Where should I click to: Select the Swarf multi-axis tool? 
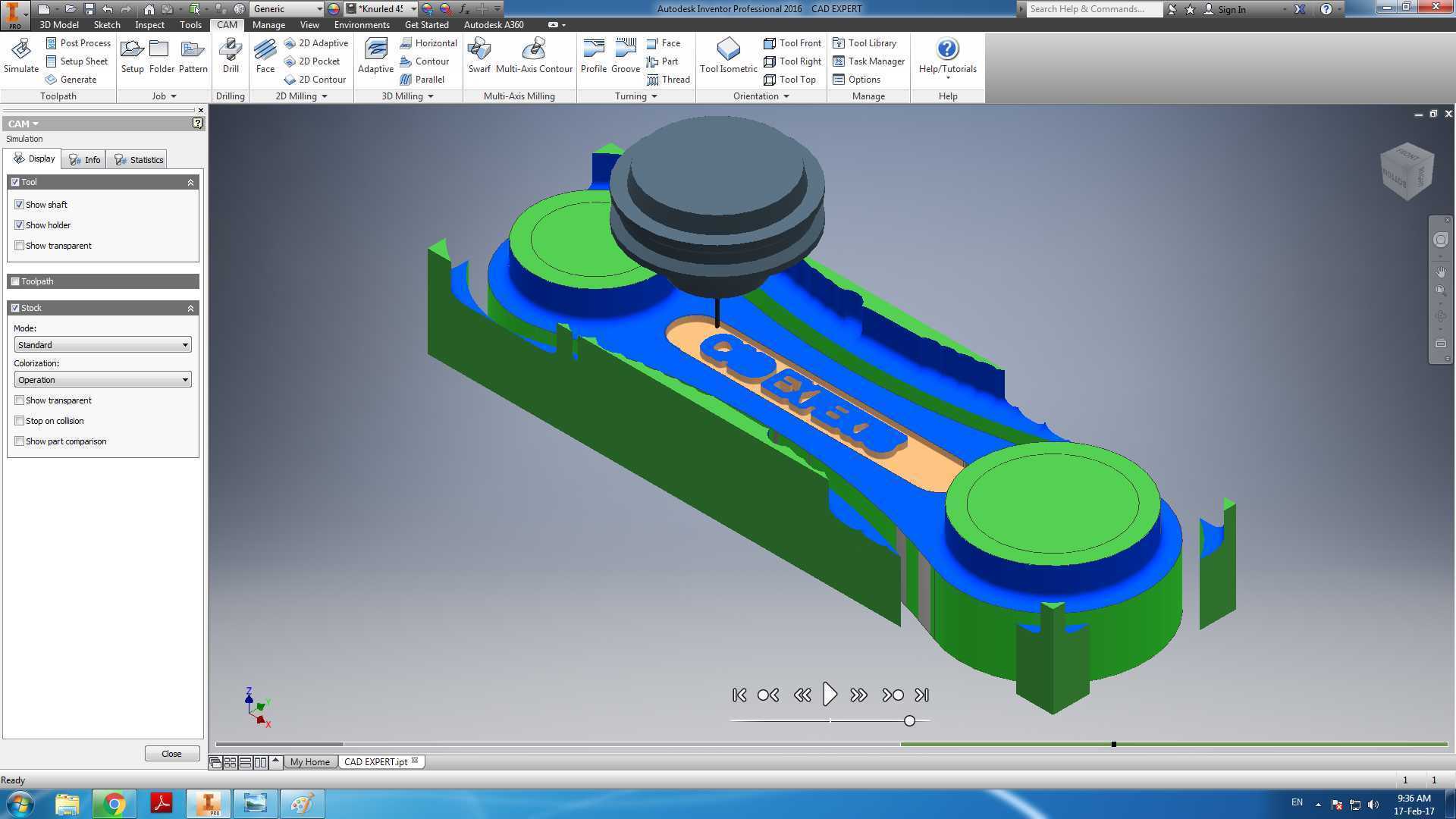pos(479,56)
